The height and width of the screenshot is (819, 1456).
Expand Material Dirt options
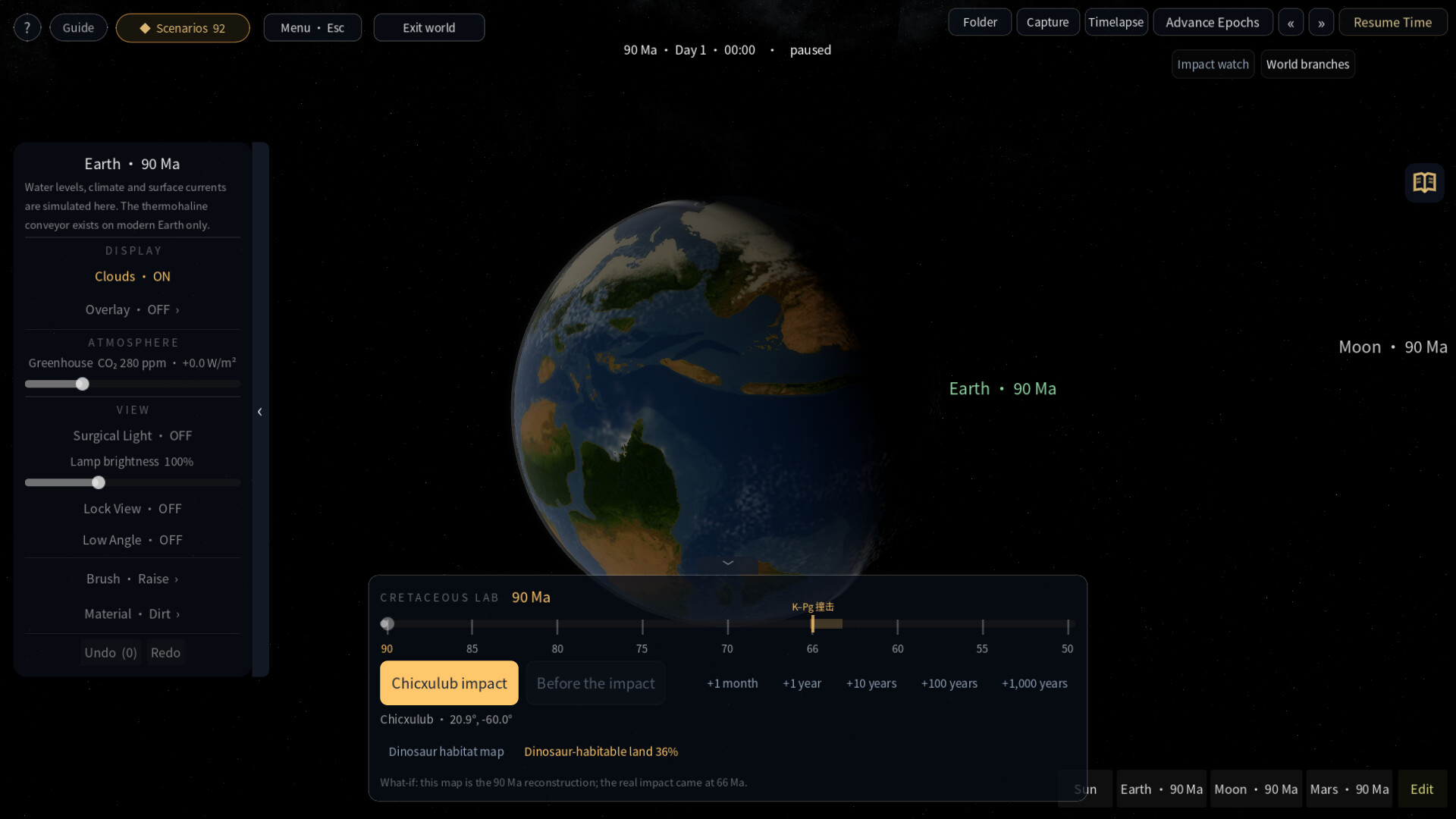[x=133, y=613]
